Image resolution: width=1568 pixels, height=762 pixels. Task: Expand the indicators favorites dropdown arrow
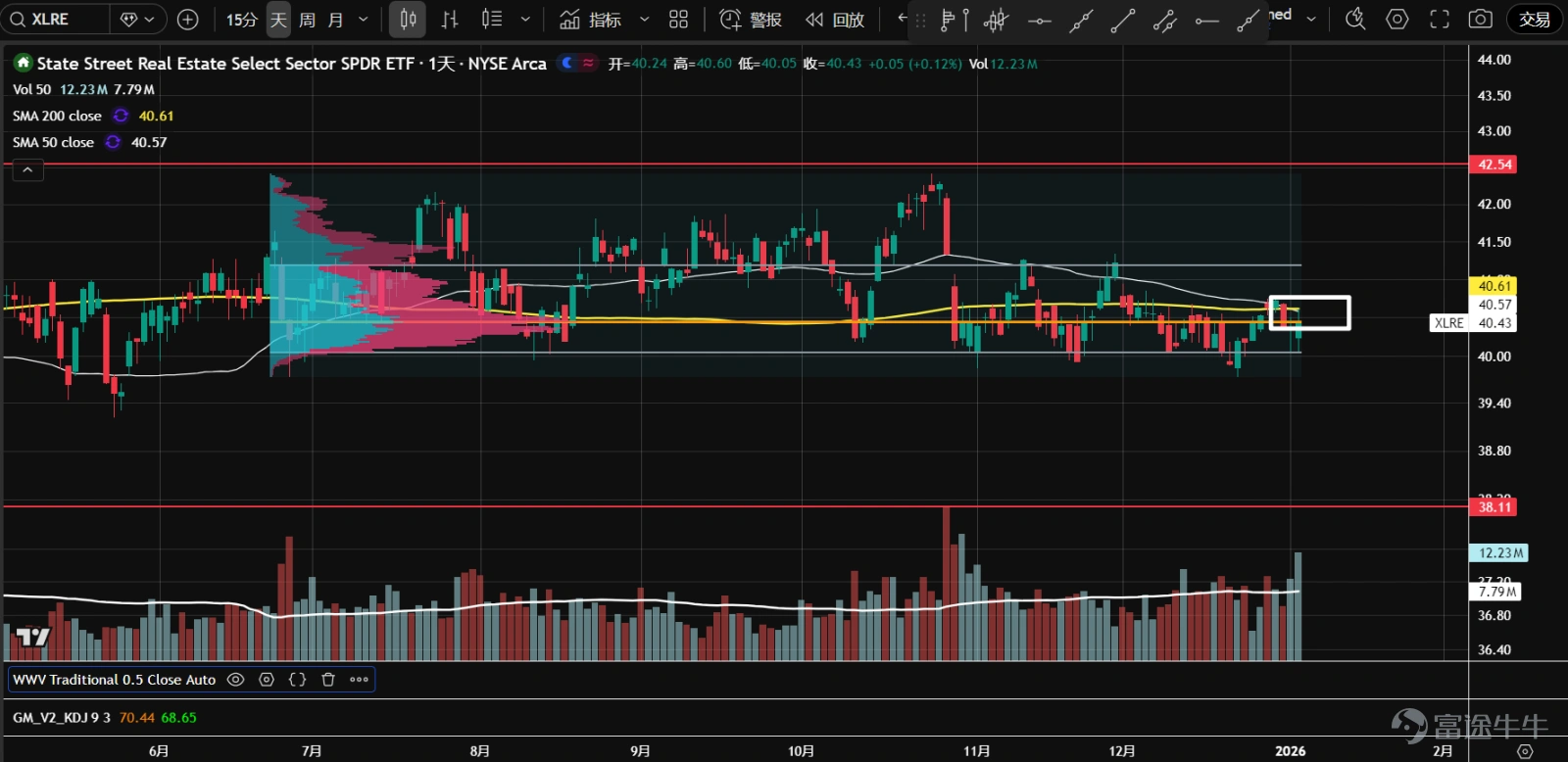point(645,19)
